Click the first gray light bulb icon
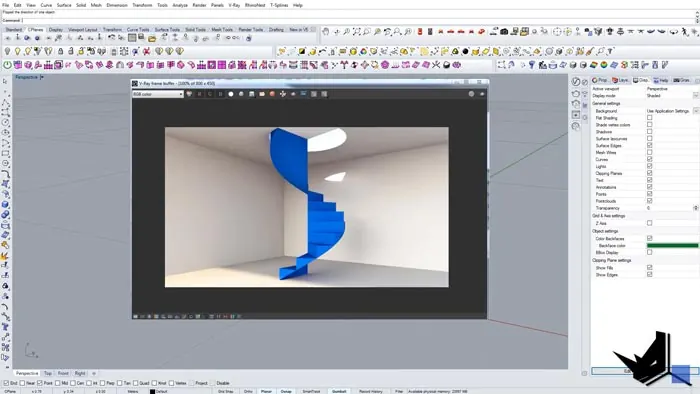 coord(7,52)
